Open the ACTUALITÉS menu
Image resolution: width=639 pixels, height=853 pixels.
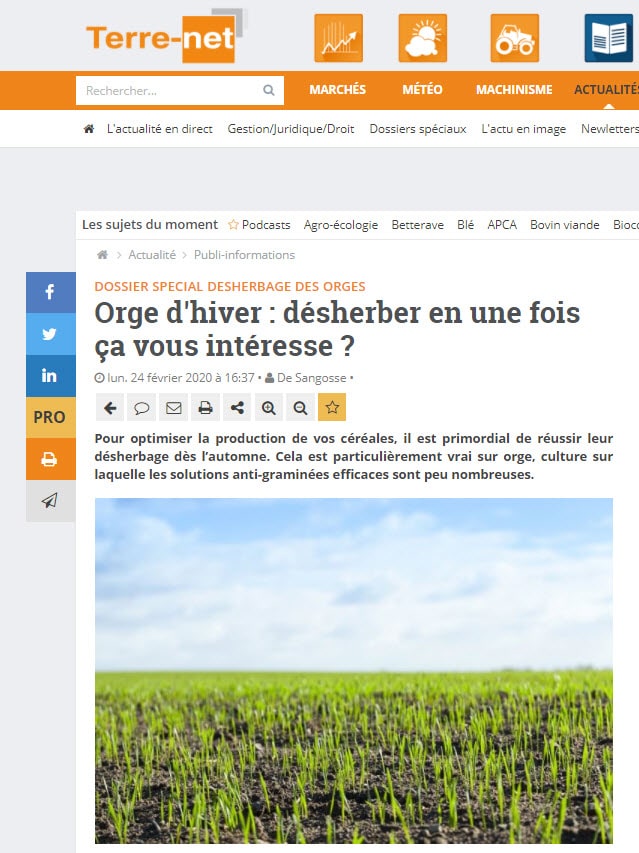tap(606, 90)
